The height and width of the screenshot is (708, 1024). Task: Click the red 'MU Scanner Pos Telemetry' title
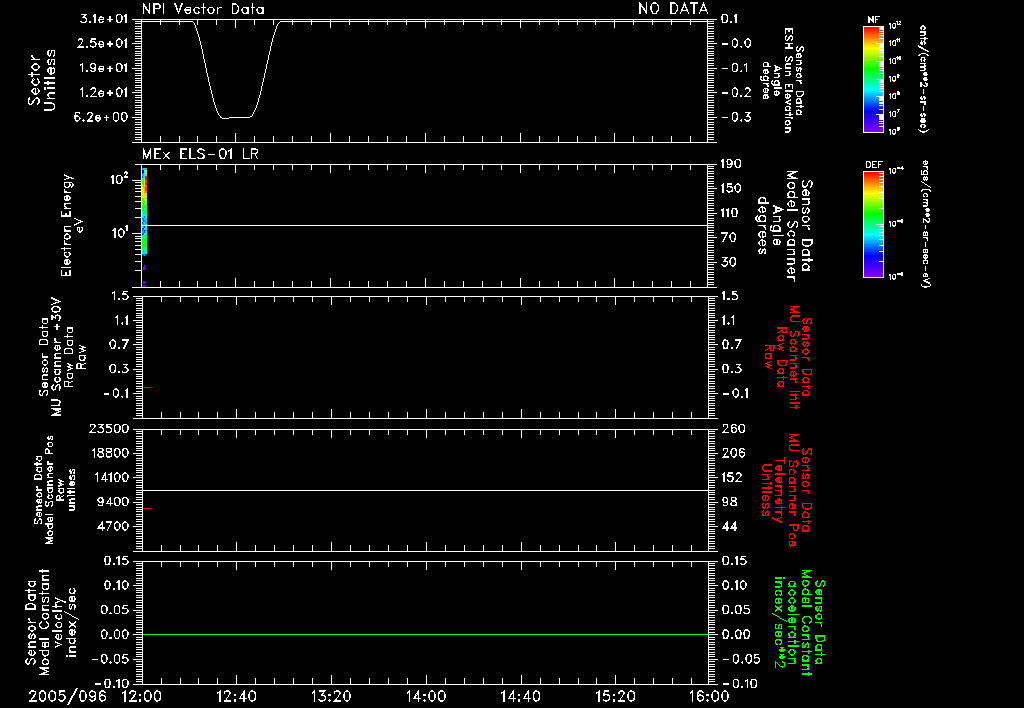click(788, 490)
